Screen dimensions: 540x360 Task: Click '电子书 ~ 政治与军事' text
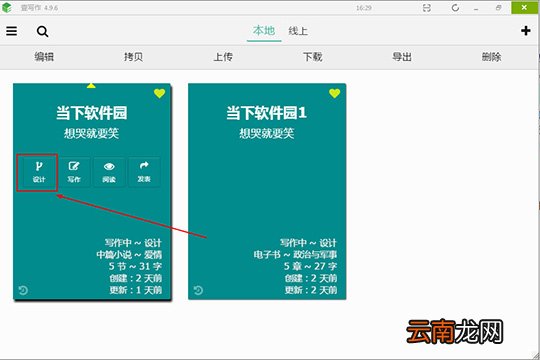point(295,255)
